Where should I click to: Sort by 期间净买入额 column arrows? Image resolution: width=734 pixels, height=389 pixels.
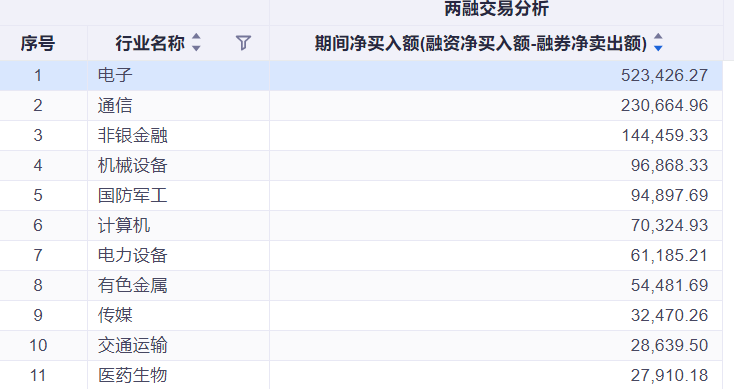click(658, 43)
